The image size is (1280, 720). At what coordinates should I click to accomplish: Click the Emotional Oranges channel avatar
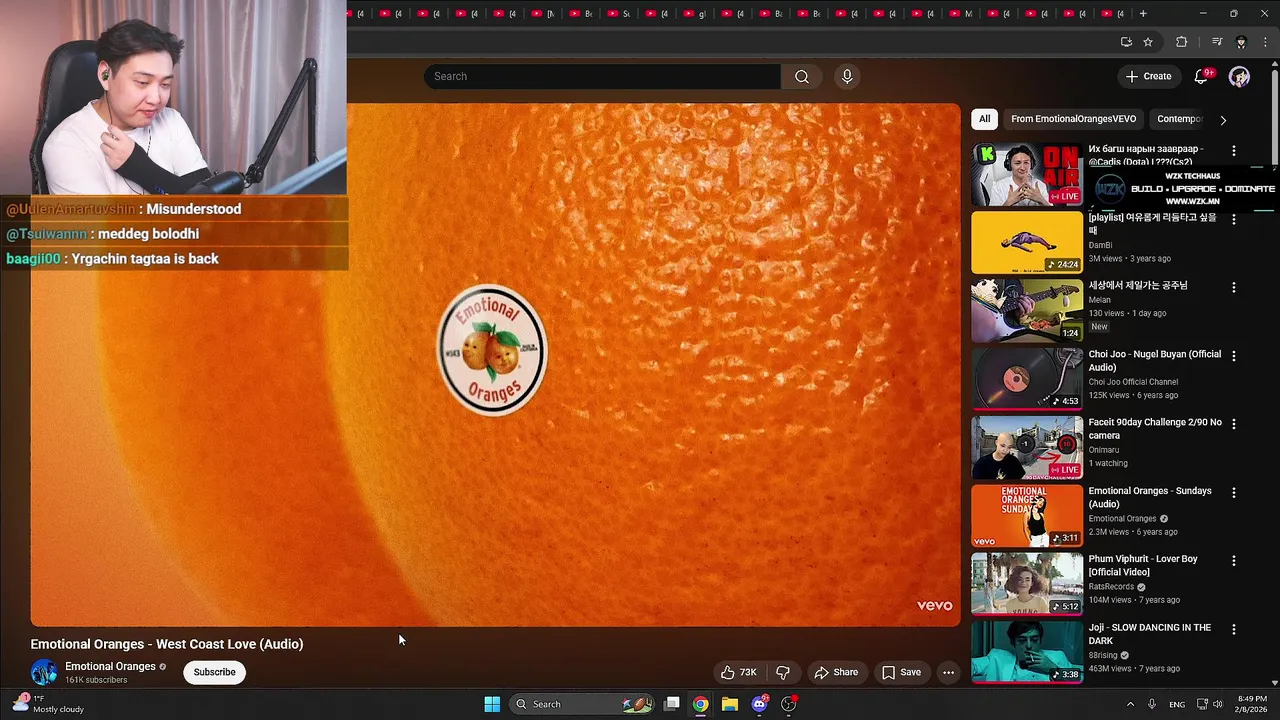point(44,672)
